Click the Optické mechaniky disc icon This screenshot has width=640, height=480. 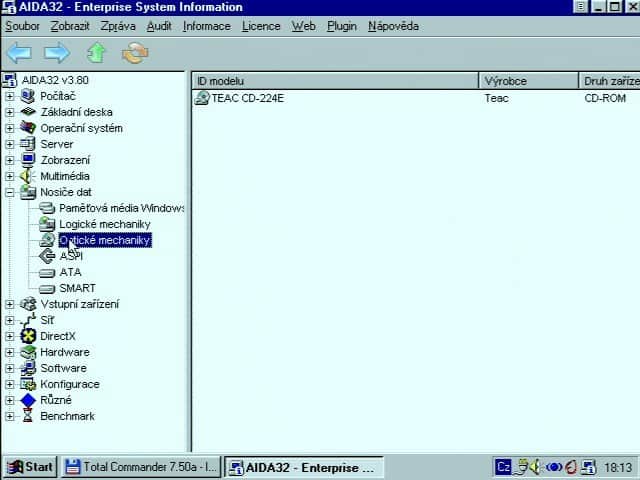47,240
